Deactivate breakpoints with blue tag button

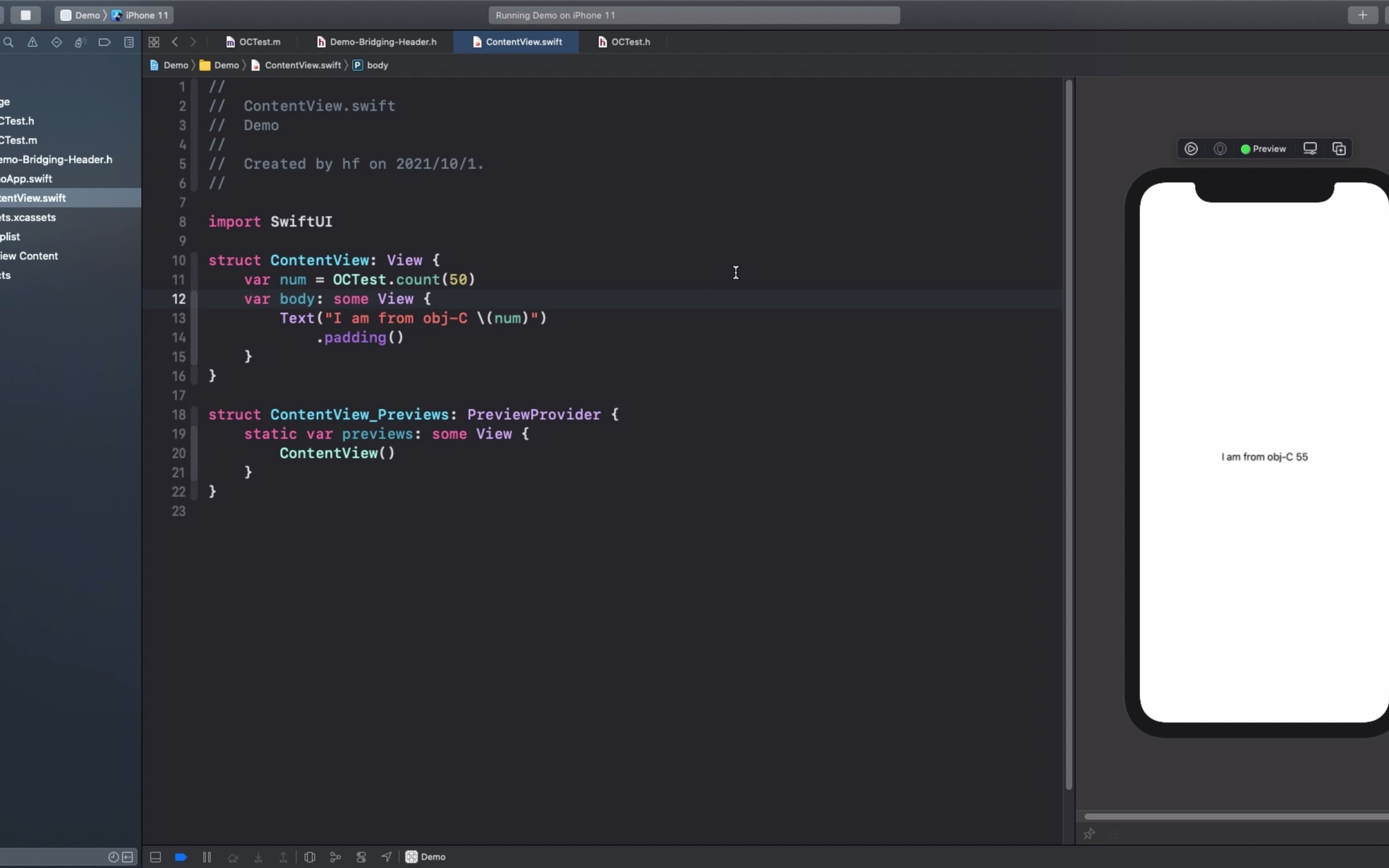[x=181, y=857]
